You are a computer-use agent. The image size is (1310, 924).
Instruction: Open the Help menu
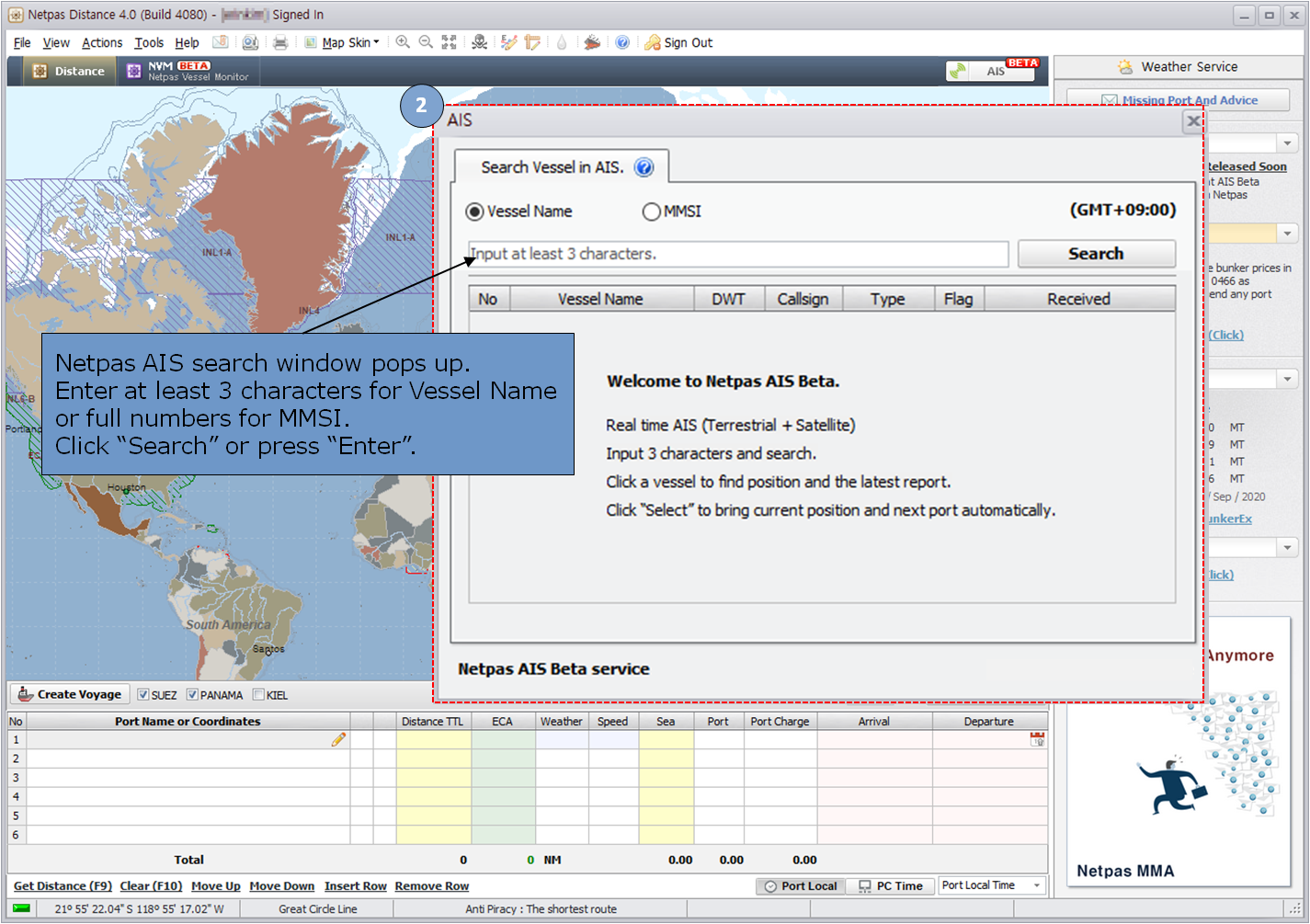[x=187, y=42]
